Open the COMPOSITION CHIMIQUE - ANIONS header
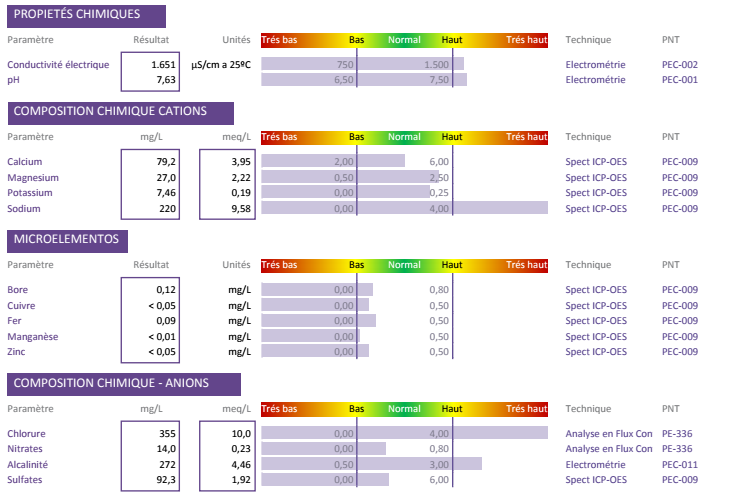This screenshot has height=497, width=742. [x=124, y=384]
